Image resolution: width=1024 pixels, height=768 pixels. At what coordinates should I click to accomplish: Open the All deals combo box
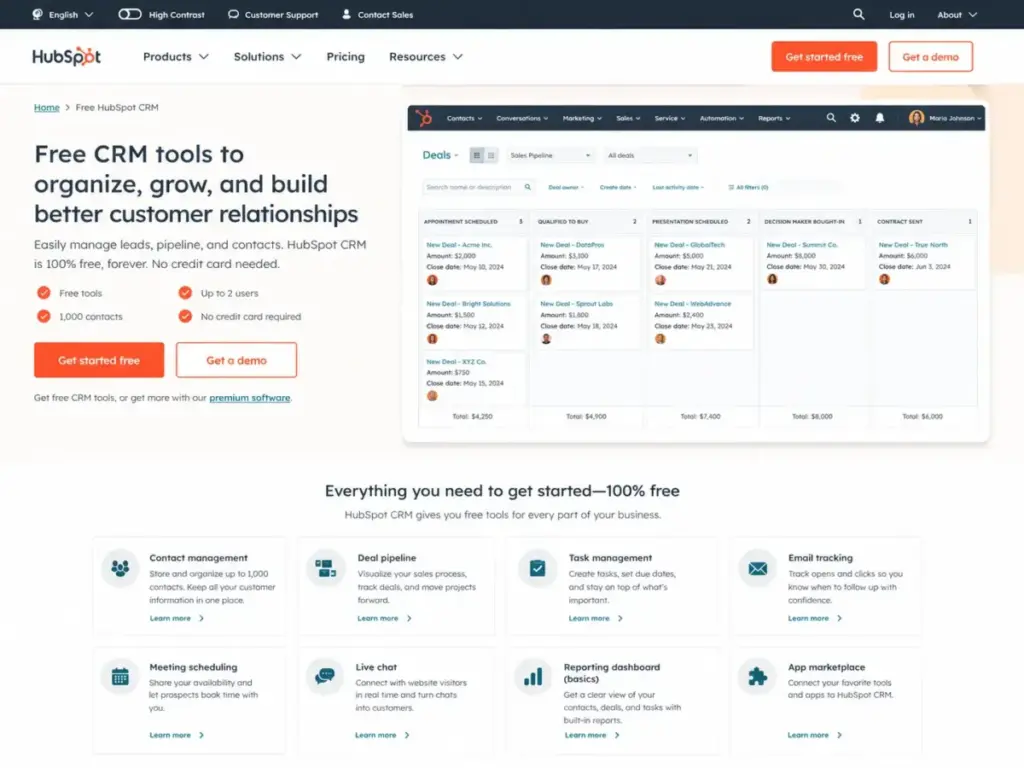pos(650,155)
